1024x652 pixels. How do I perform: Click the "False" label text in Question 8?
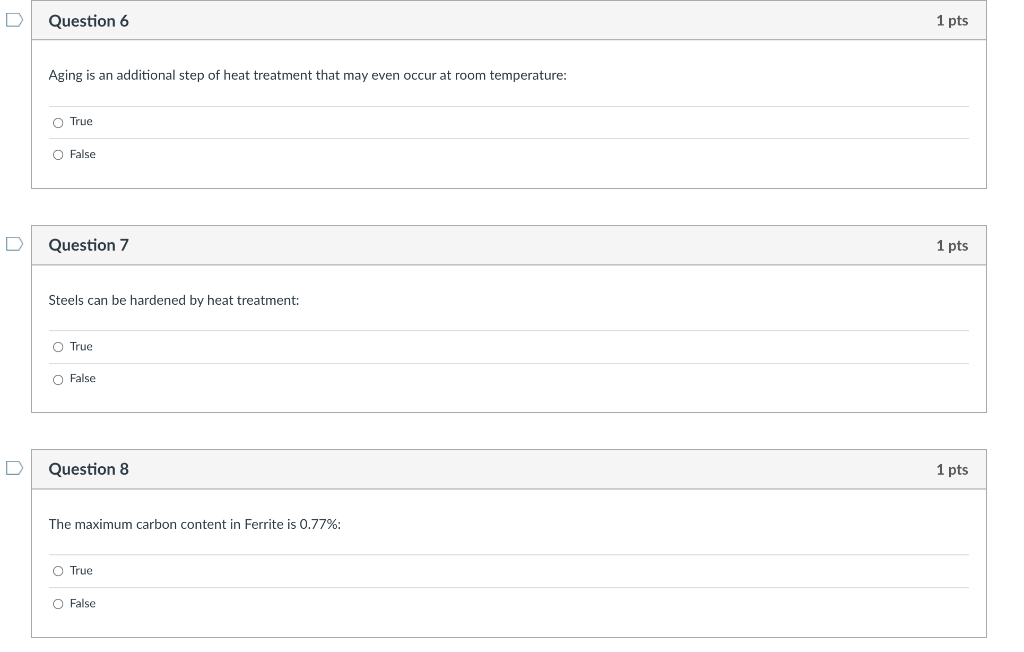(x=83, y=603)
